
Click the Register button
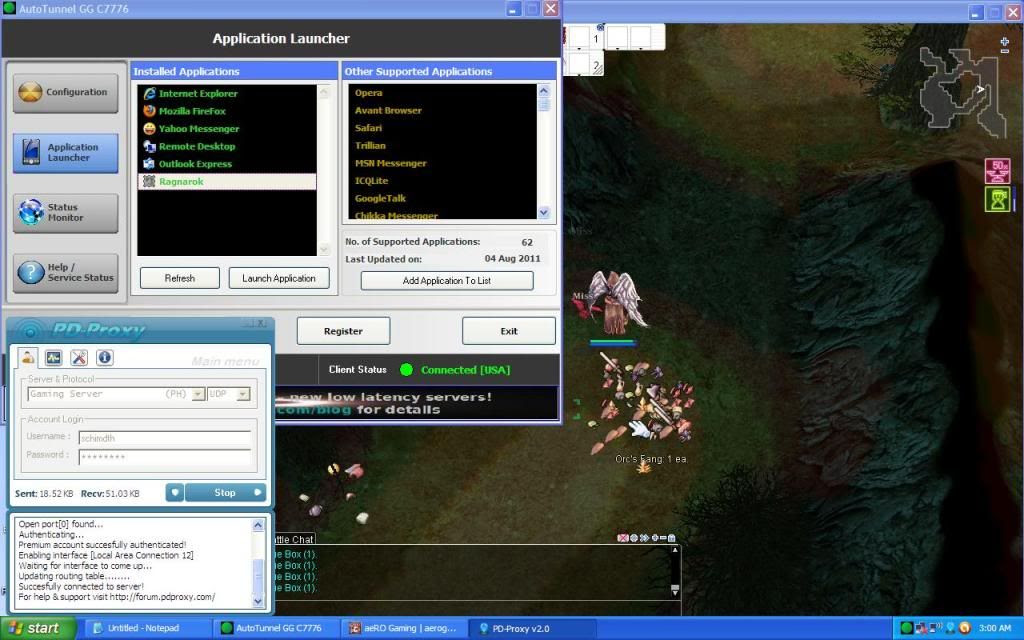pos(344,331)
